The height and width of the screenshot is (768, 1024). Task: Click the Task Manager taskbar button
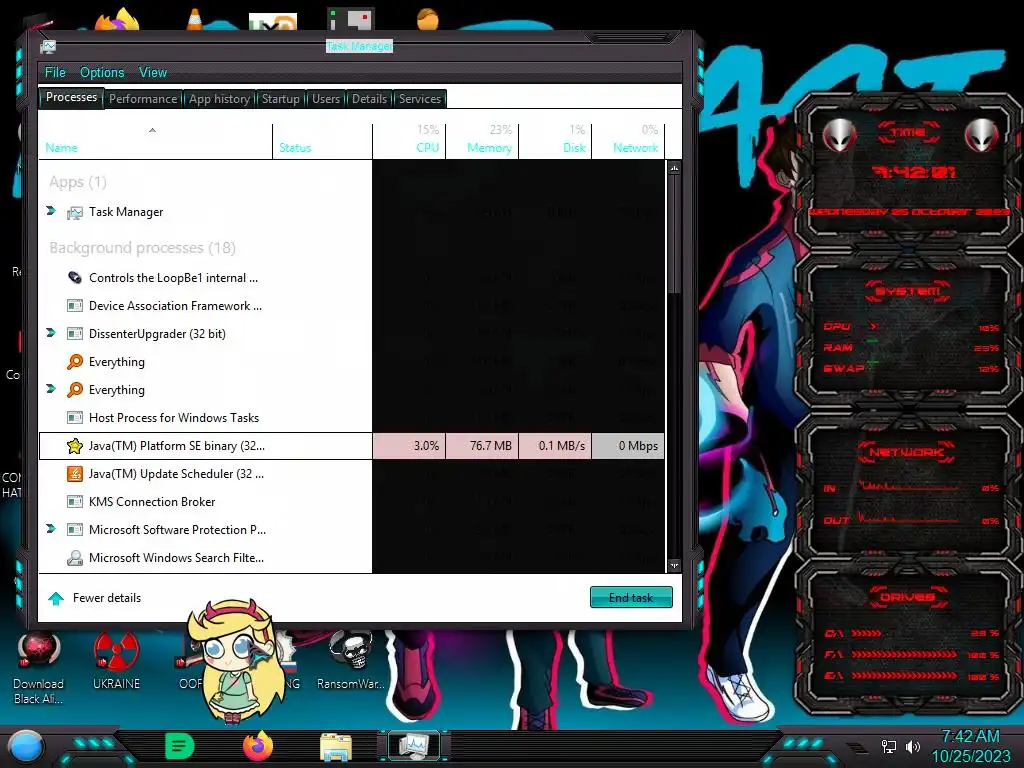tap(414, 746)
